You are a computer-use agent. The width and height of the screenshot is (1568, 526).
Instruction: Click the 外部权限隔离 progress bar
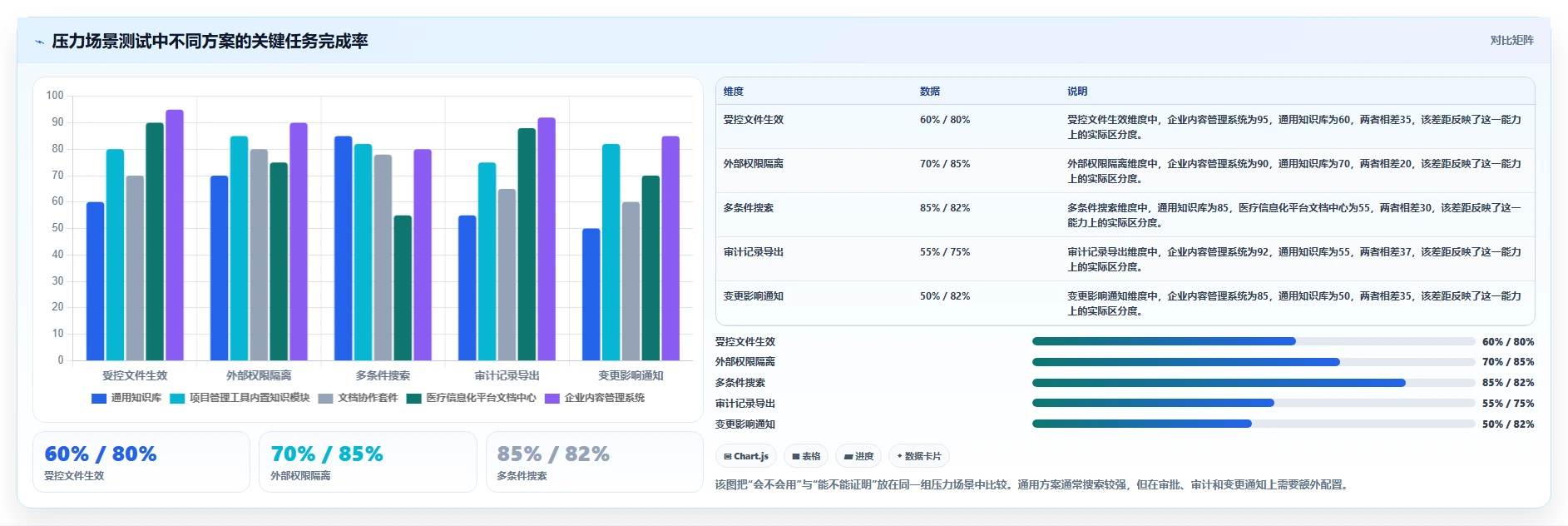tap(1254, 362)
